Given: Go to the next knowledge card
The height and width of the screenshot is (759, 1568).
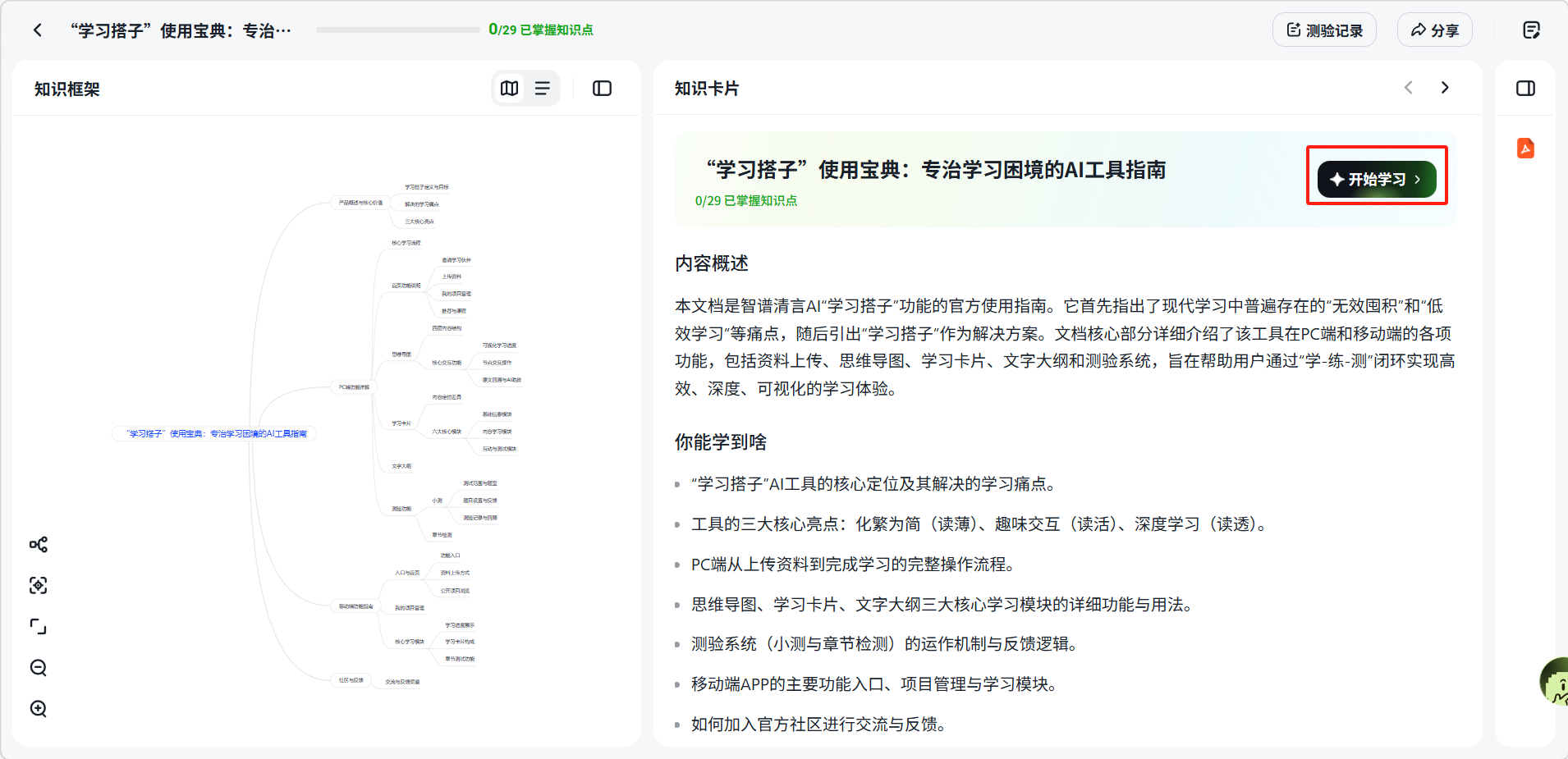Looking at the screenshot, I should 1445,88.
